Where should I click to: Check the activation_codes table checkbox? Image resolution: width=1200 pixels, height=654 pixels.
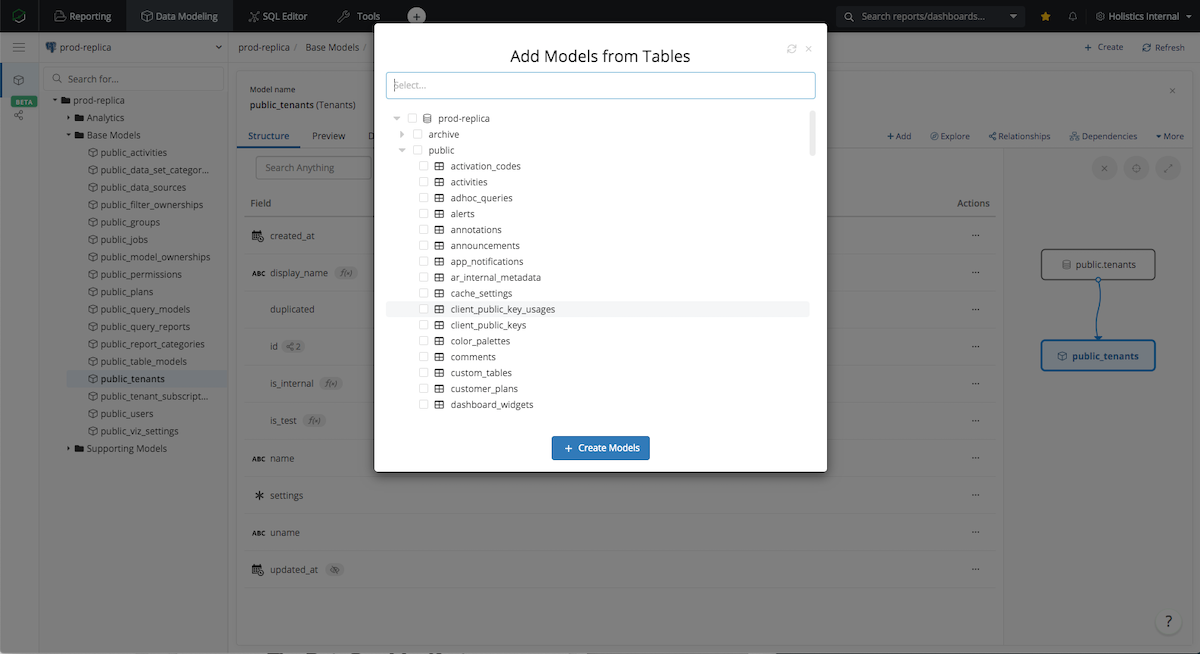click(424, 166)
